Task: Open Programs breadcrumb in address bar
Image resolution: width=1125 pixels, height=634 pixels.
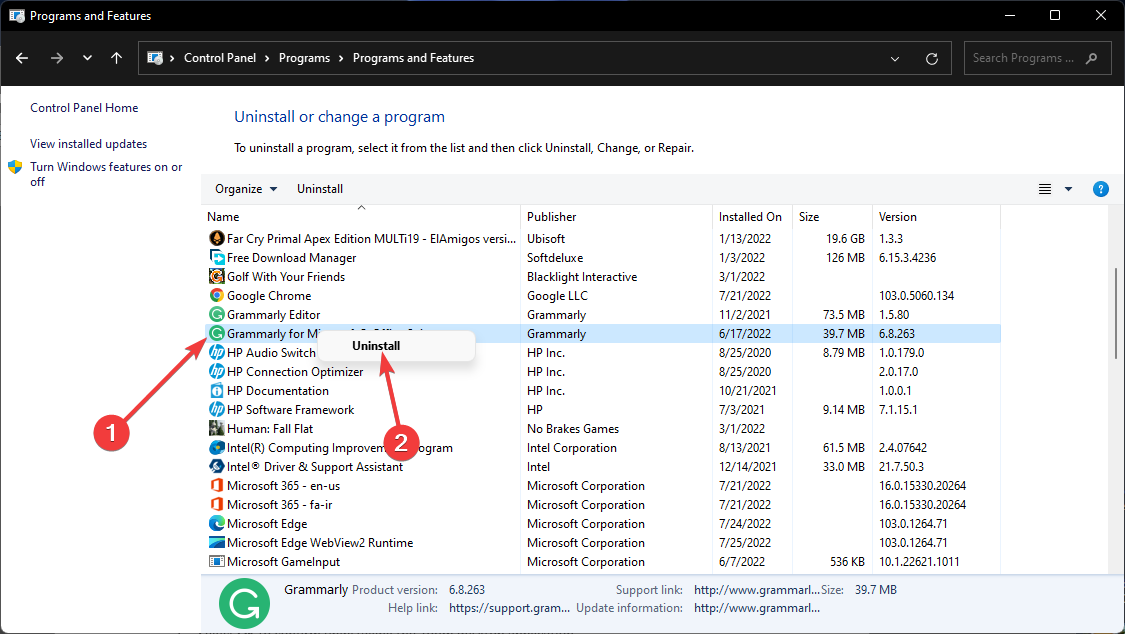Action: point(304,58)
